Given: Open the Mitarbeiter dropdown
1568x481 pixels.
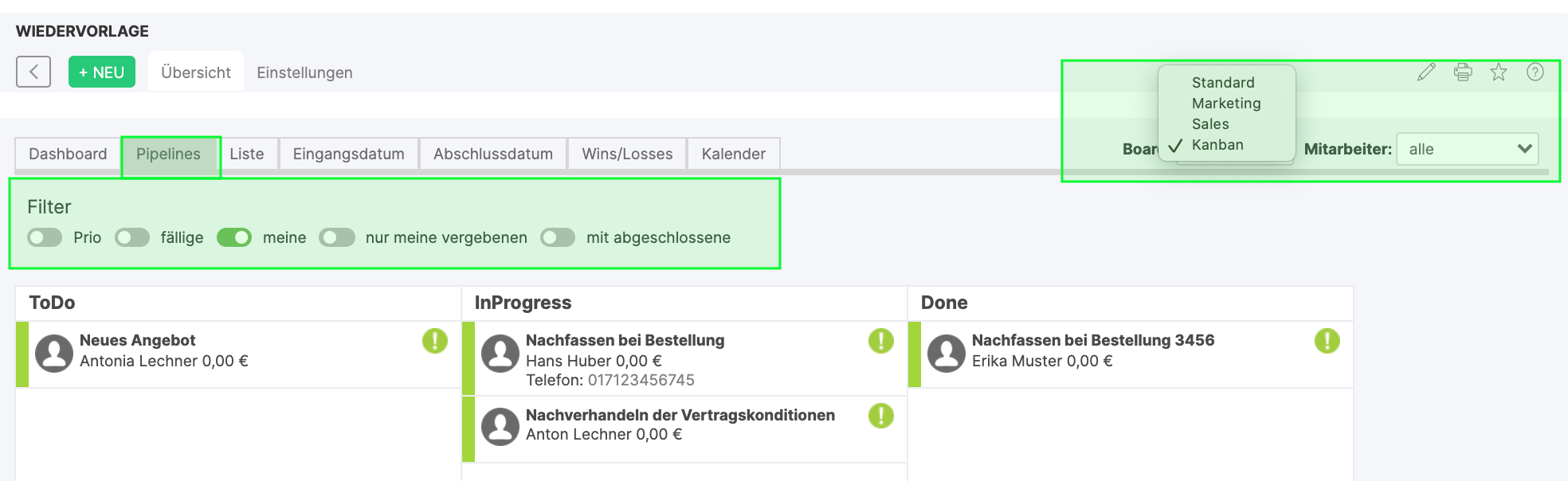Looking at the screenshot, I should (1467, 149).
